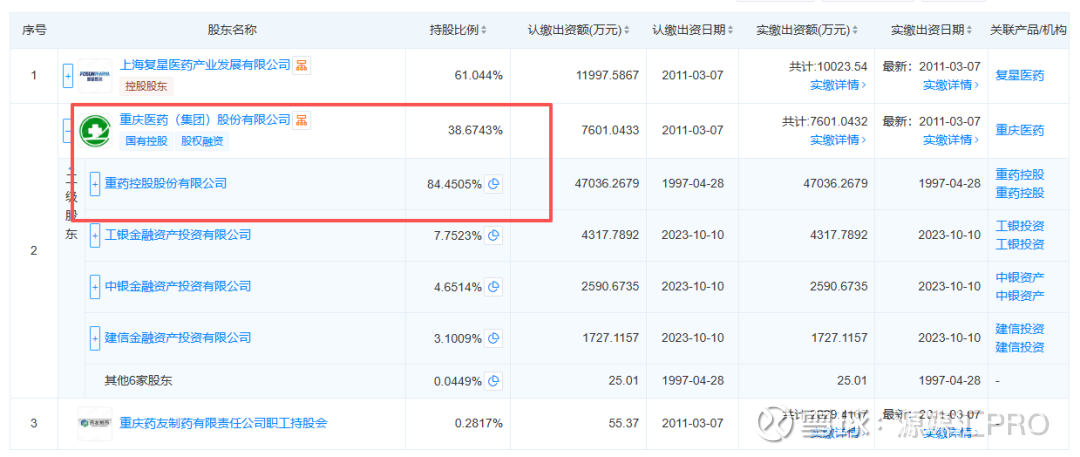Open 实缴详情 under 最新 date in 重庆医药 row
The image size is (1080, 457).
point(951,140)
